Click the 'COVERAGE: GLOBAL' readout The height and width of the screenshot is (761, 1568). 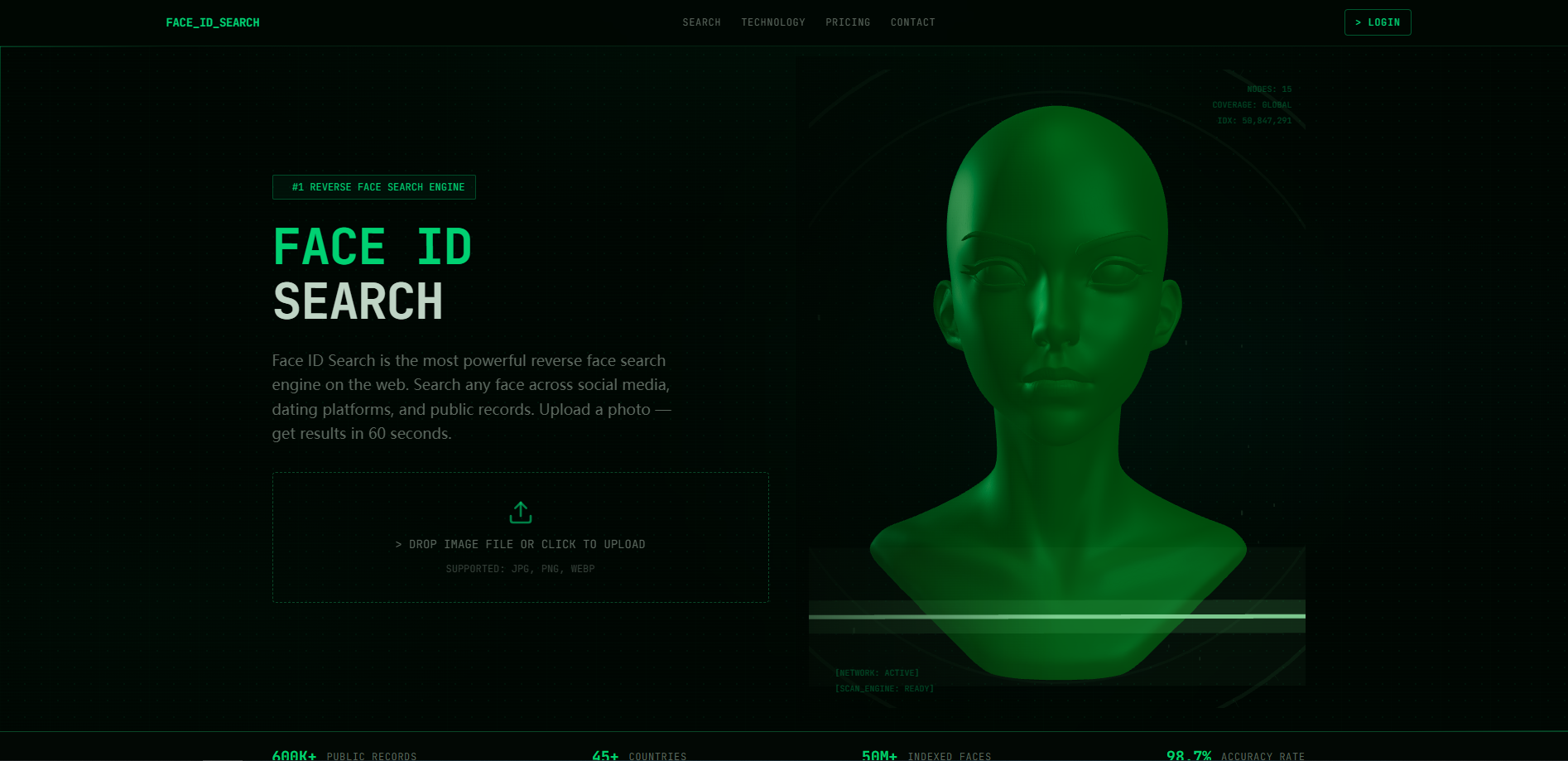click(x=1252, y=105)
